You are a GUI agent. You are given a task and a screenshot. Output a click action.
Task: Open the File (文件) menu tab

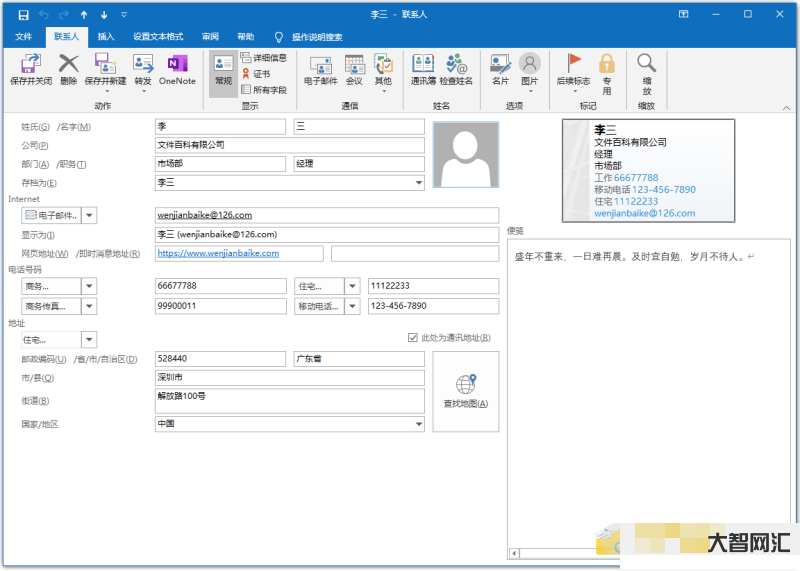[24, 36]
